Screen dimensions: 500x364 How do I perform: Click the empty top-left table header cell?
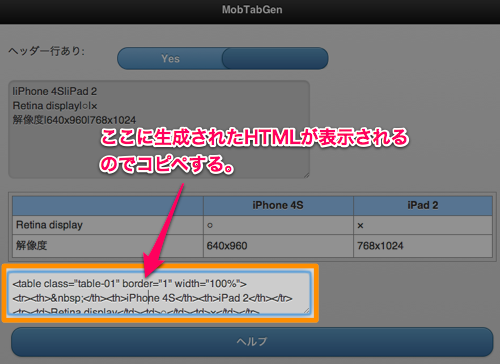point(108,205)
